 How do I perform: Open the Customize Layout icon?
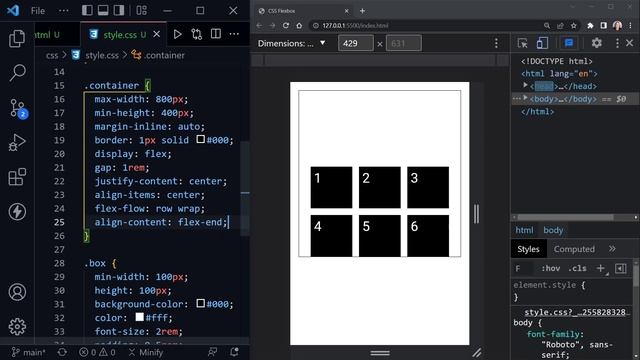point(142,10)
